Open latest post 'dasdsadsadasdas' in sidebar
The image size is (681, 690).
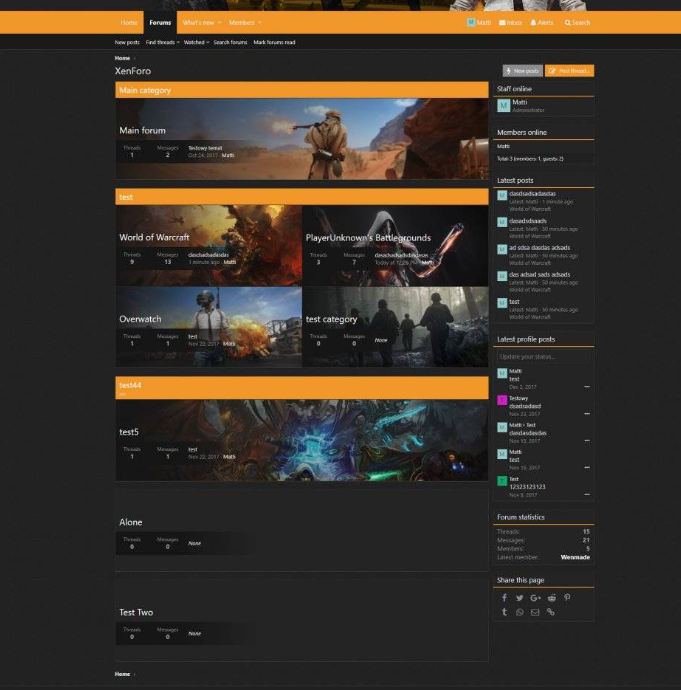tap(532, 194)
